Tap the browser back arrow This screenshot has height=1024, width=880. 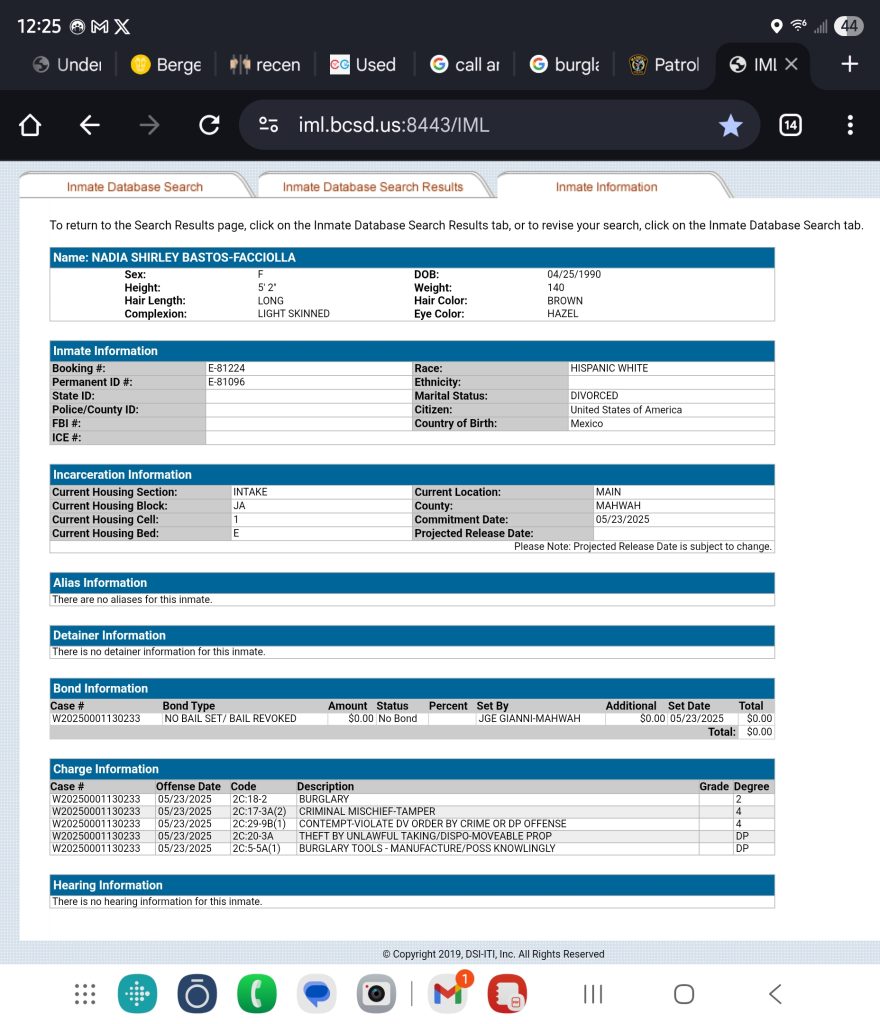tap(89, 125)
